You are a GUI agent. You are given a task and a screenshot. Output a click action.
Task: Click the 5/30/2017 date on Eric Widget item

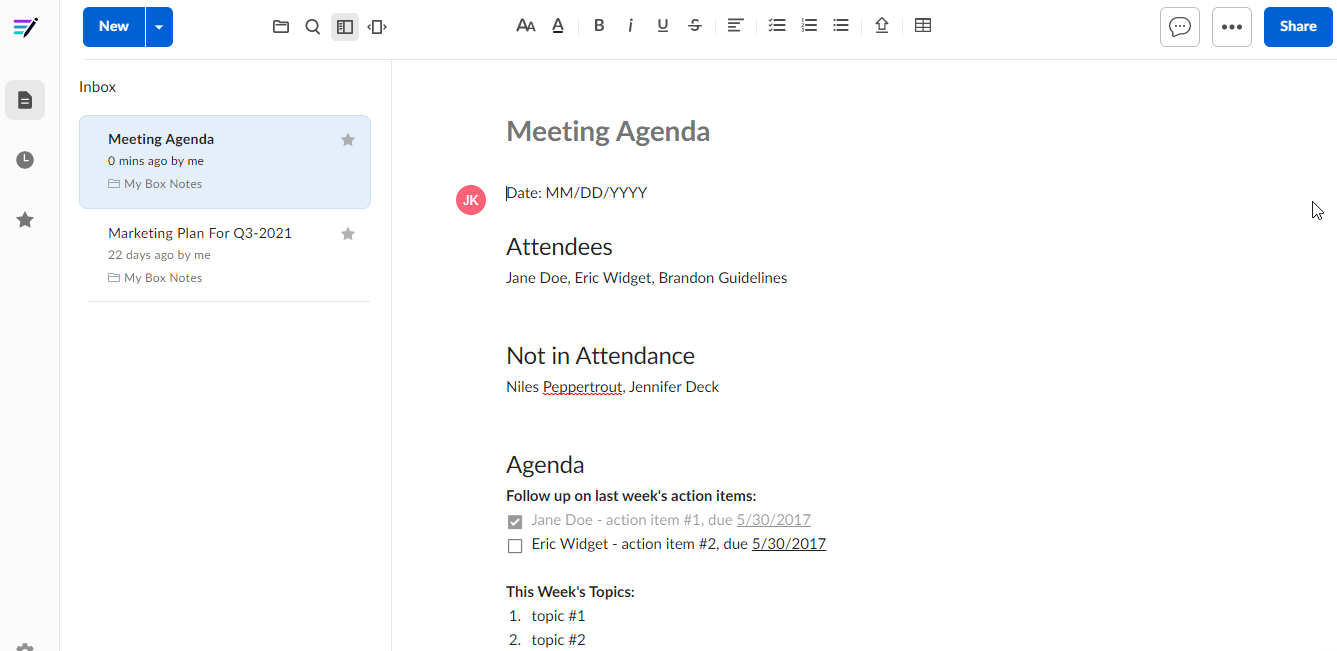click(789, 544)
